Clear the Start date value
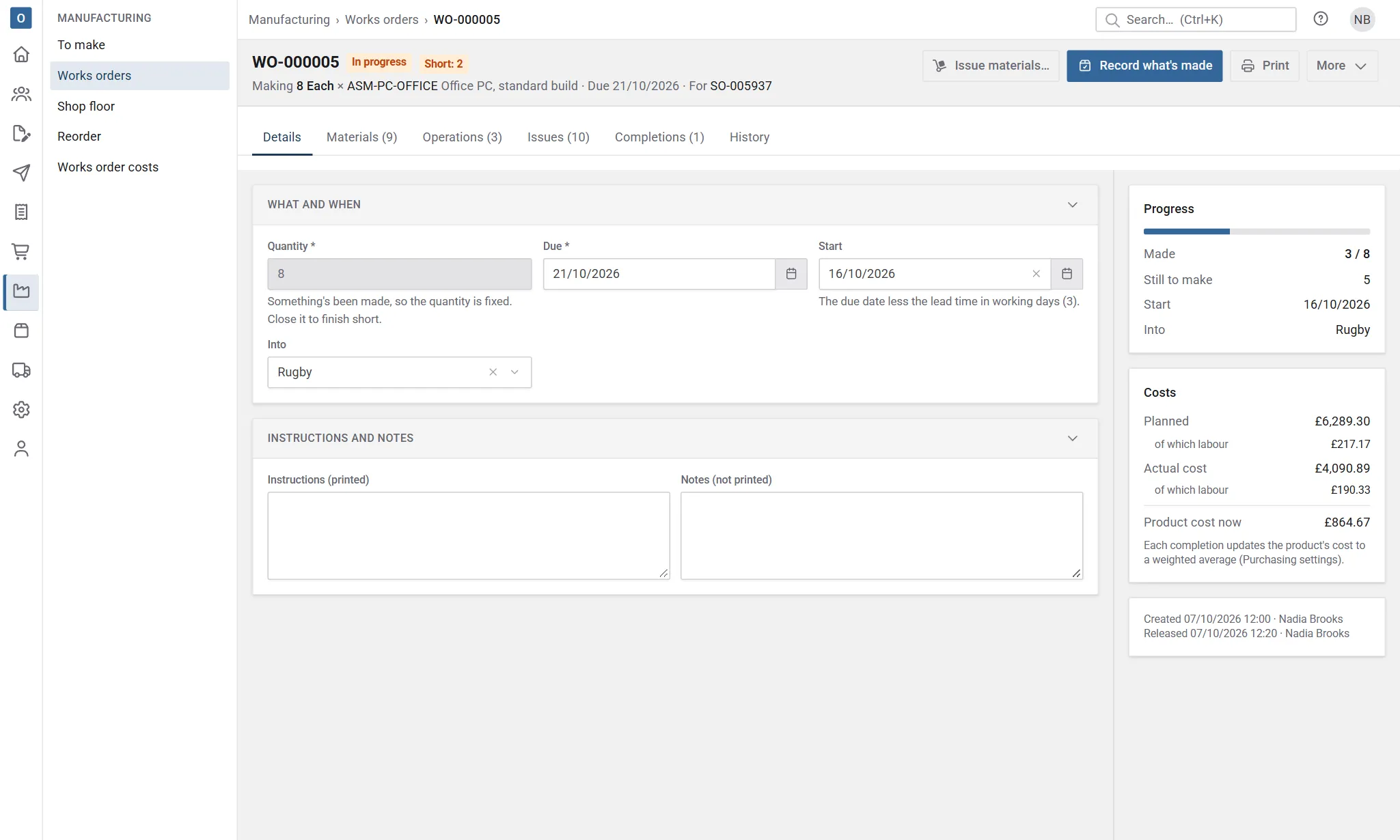The width and height of the screenshot is (1400, 840). click(x=1036, y=274)
